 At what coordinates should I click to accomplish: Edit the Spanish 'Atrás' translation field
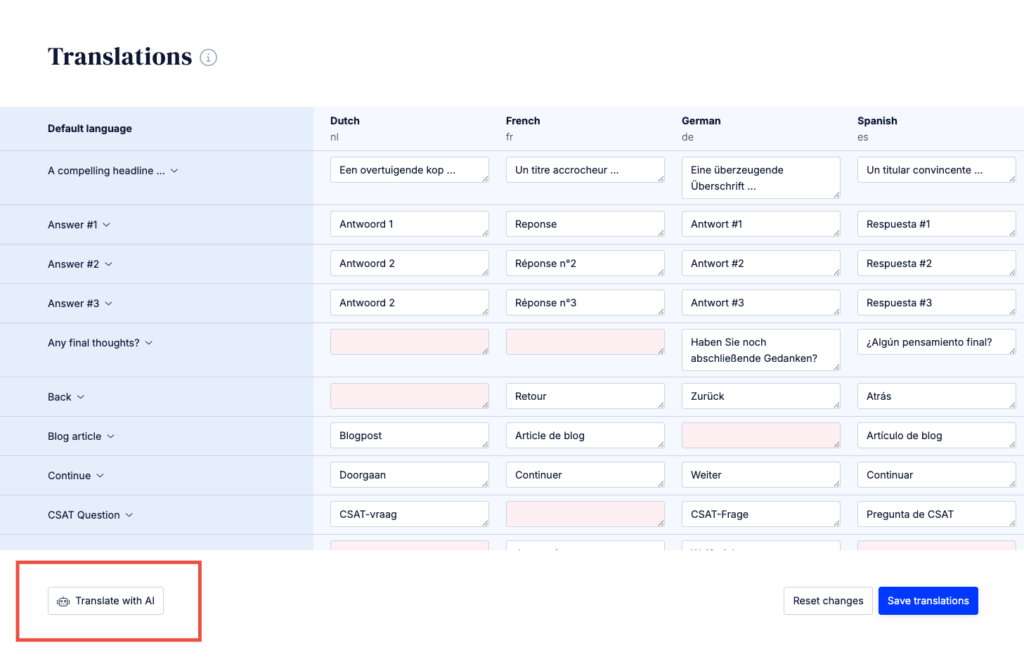(x=936, y=396)
